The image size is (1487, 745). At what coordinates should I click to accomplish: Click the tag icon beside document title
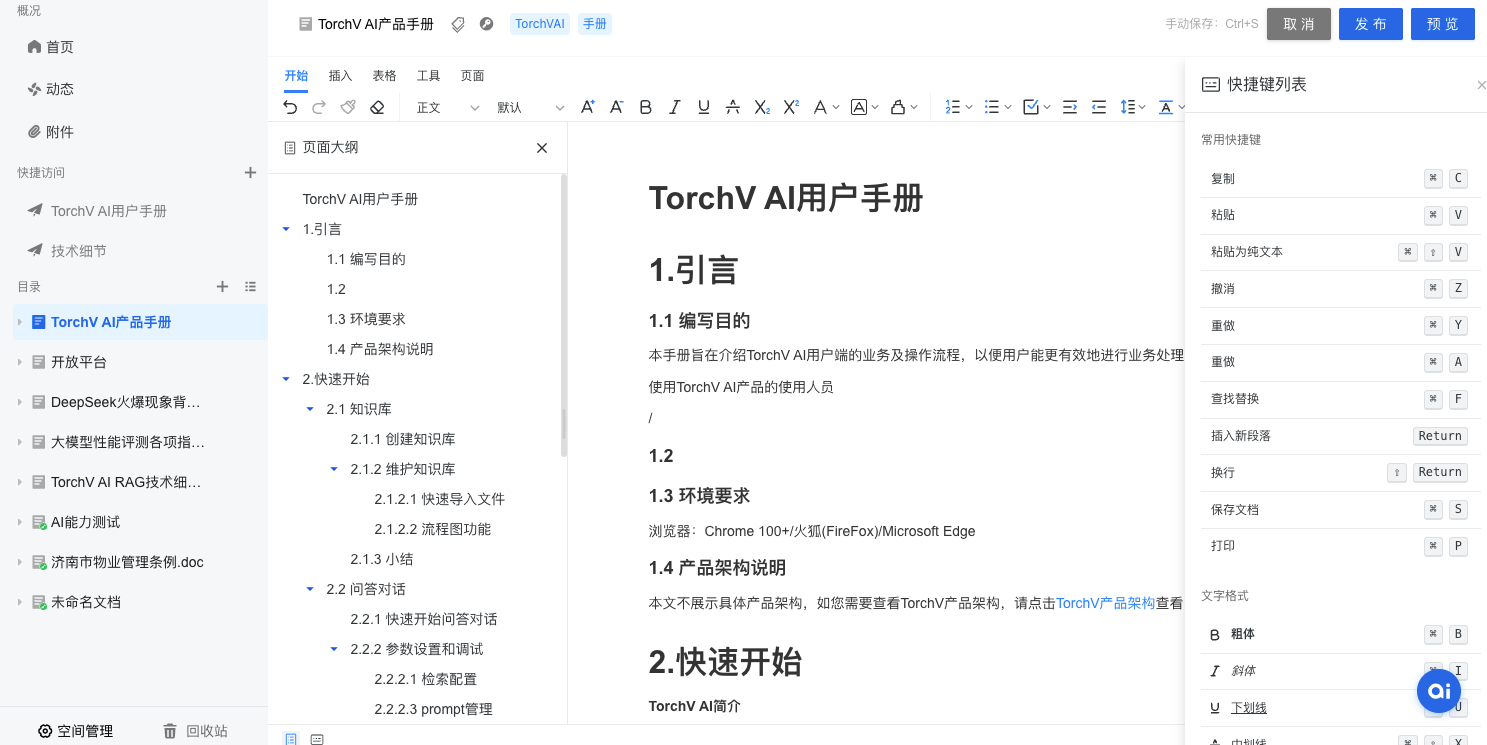[x=458, y=24]
